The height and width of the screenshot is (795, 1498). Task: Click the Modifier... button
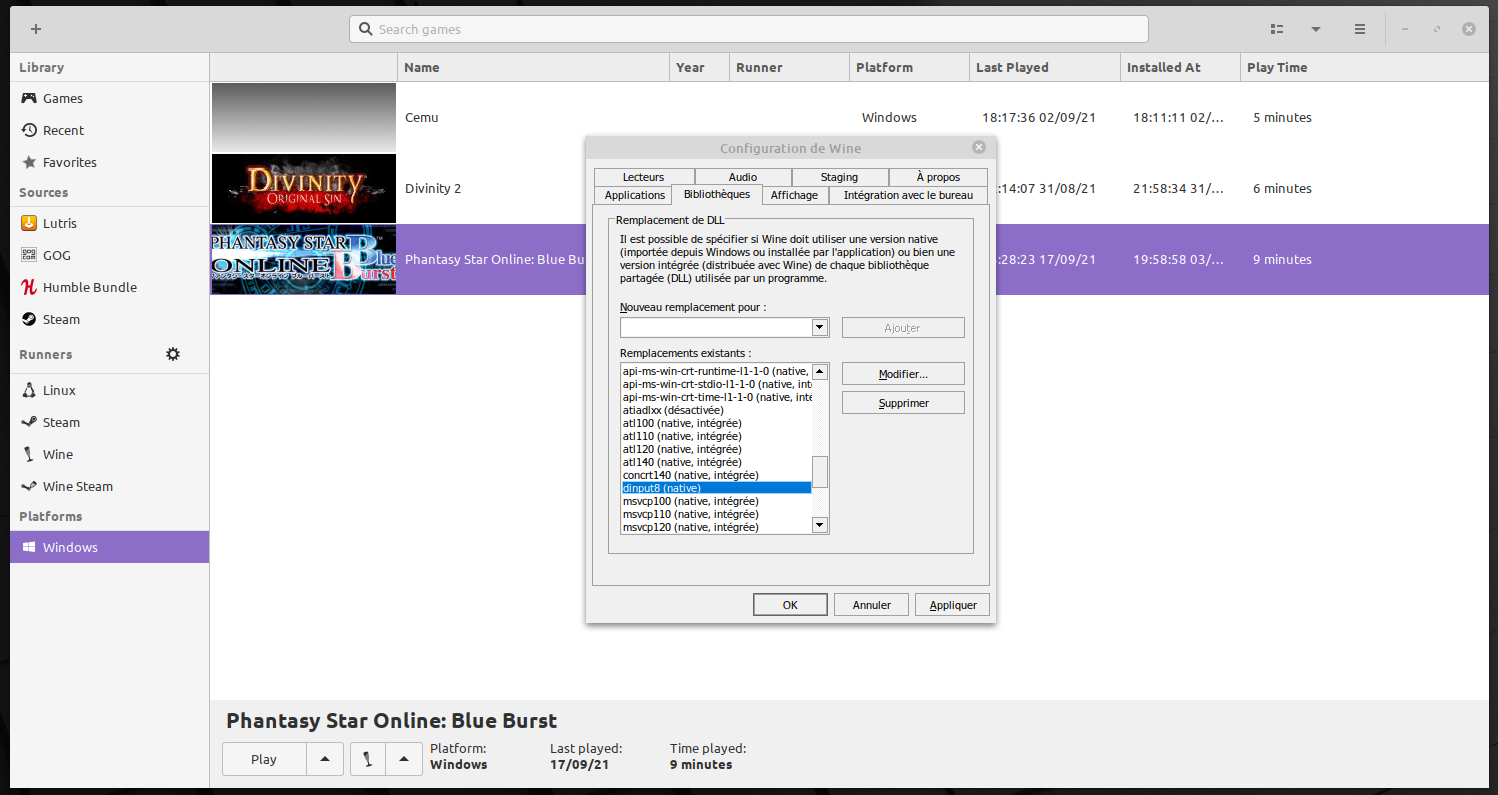(903, 373)
